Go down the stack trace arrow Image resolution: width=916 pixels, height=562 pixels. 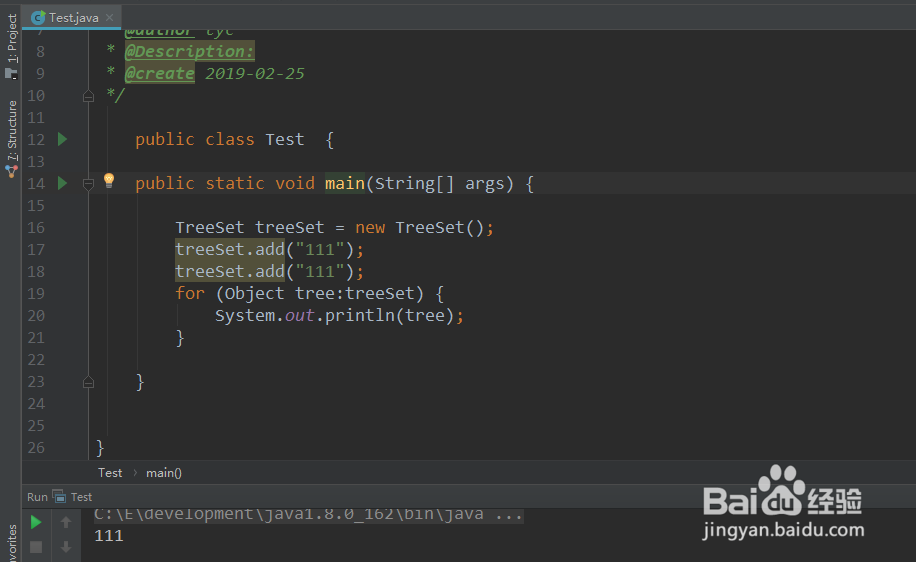click(x=66, y=547)
